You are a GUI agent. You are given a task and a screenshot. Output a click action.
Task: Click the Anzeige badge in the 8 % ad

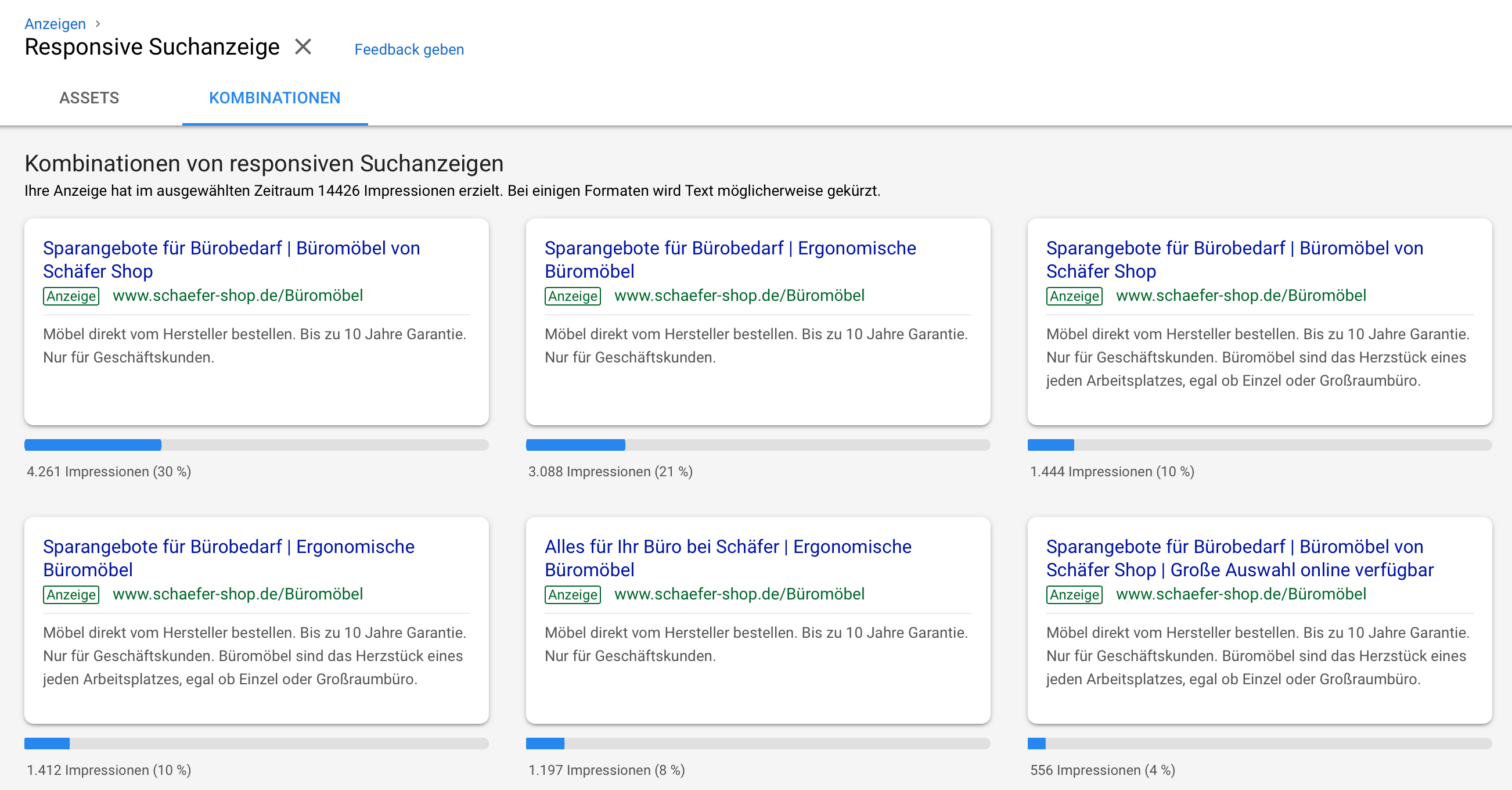573,594
